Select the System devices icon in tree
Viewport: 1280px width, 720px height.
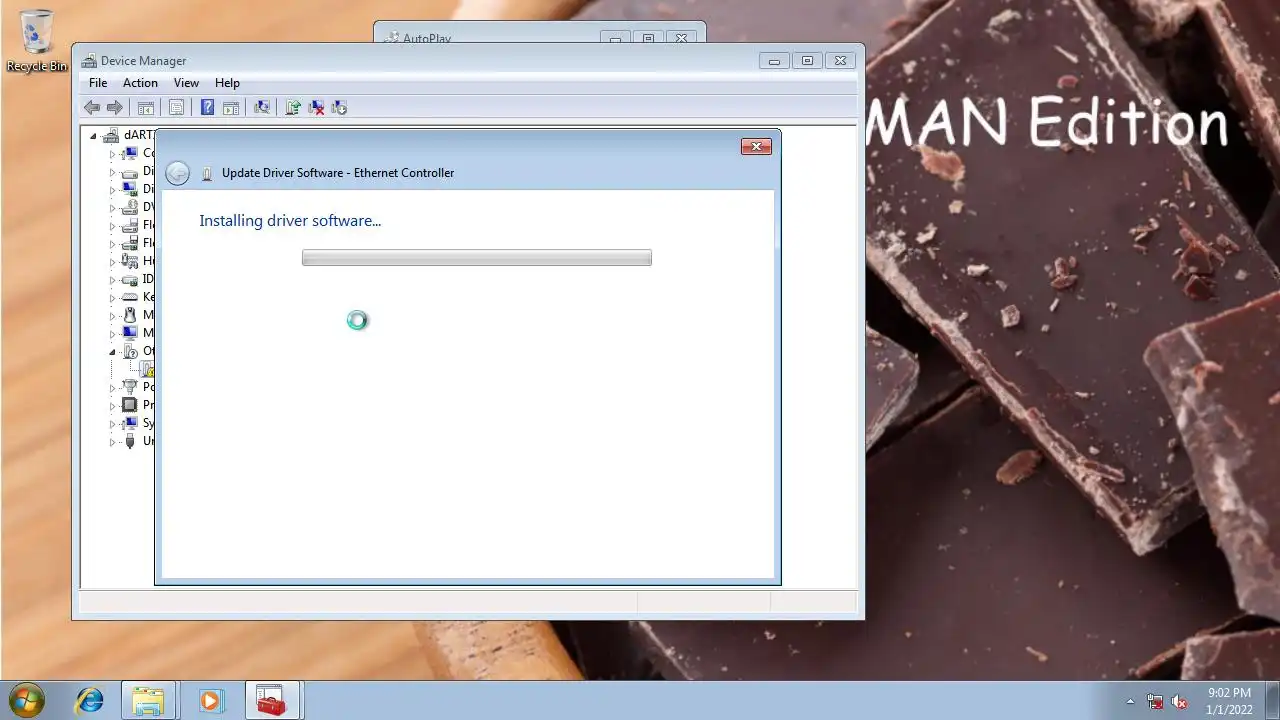tap(129, 423)
